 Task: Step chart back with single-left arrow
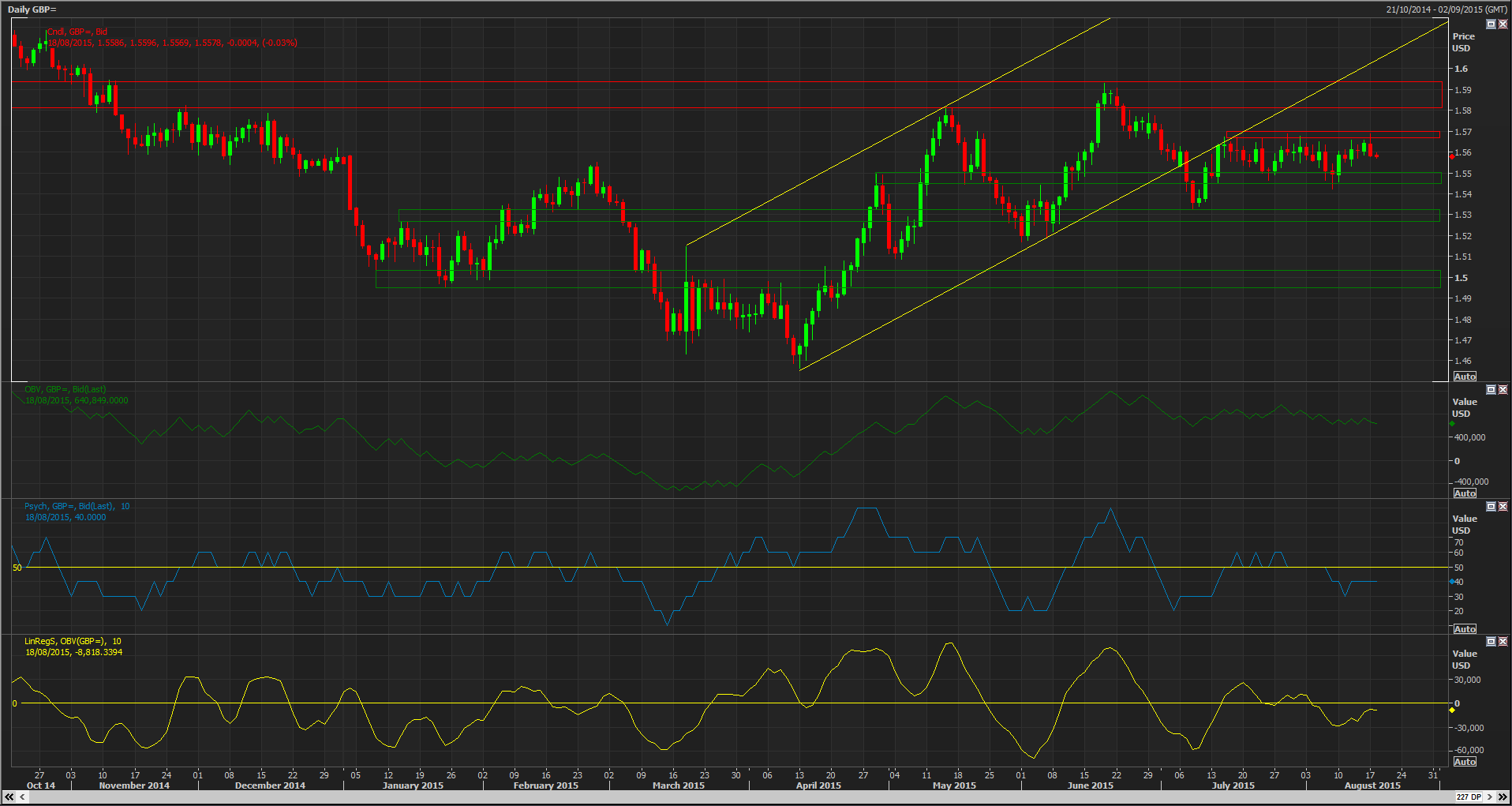pos(22,797)
